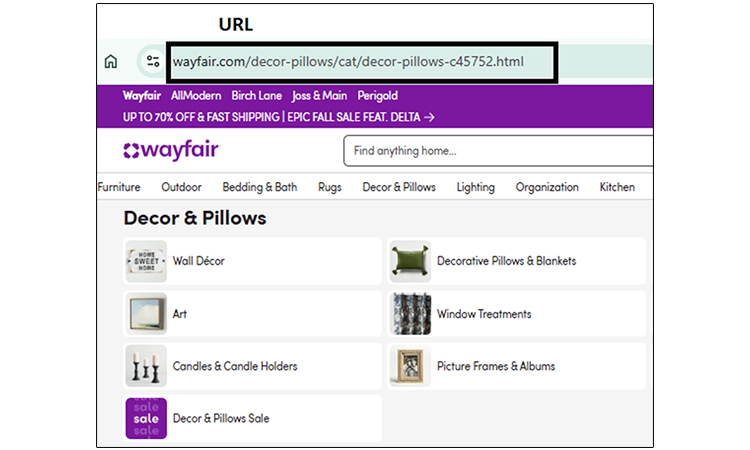This screenshot has height=450, width=750.
Task: Open the Lighting menu
Action: tap(475, 187)
